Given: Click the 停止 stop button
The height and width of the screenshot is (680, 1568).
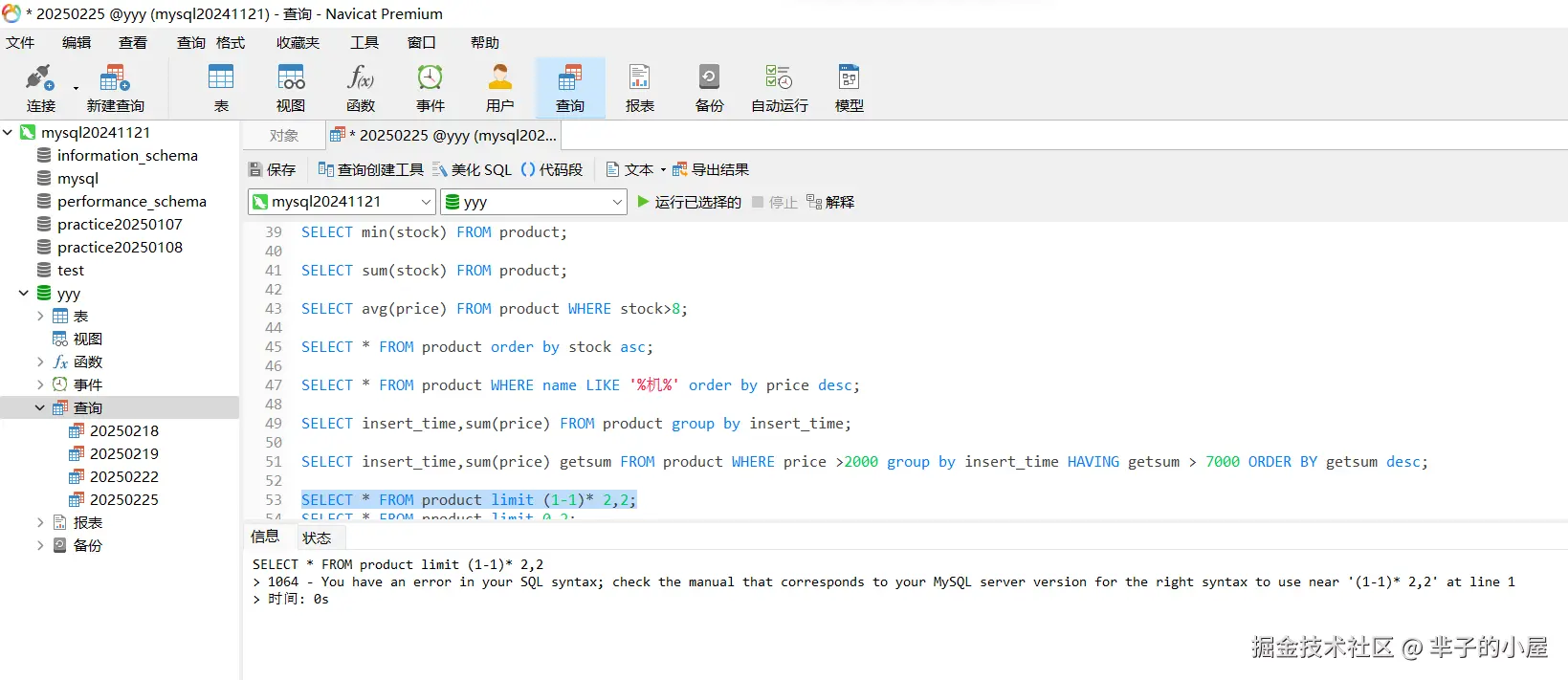Looking at the screenshot, I should [x=775, y=202].
